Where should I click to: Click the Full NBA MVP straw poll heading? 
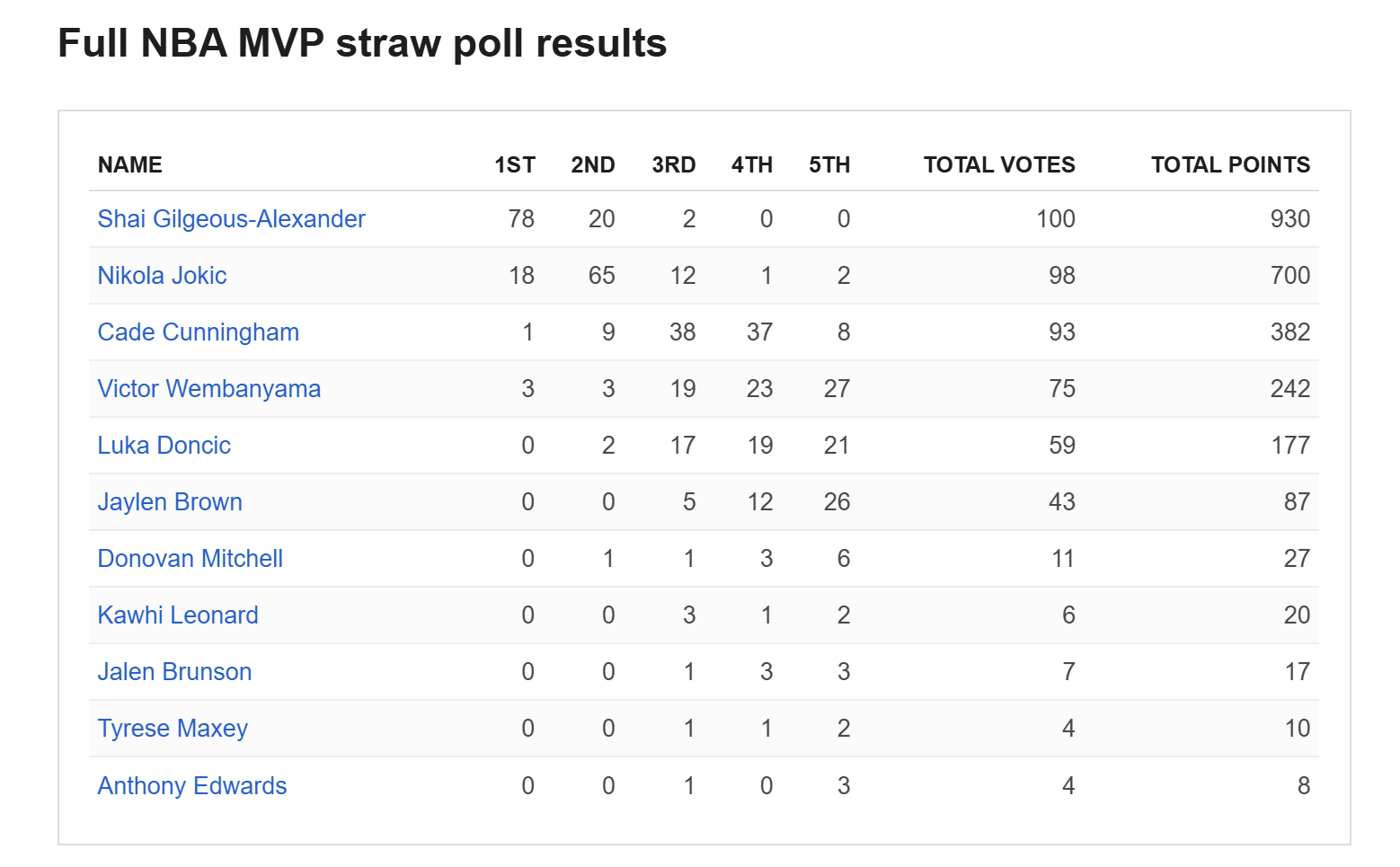(362, 43)
